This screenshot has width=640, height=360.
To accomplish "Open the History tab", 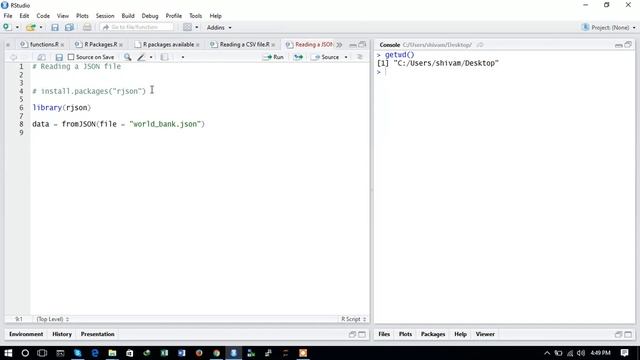I will point(62,334).
